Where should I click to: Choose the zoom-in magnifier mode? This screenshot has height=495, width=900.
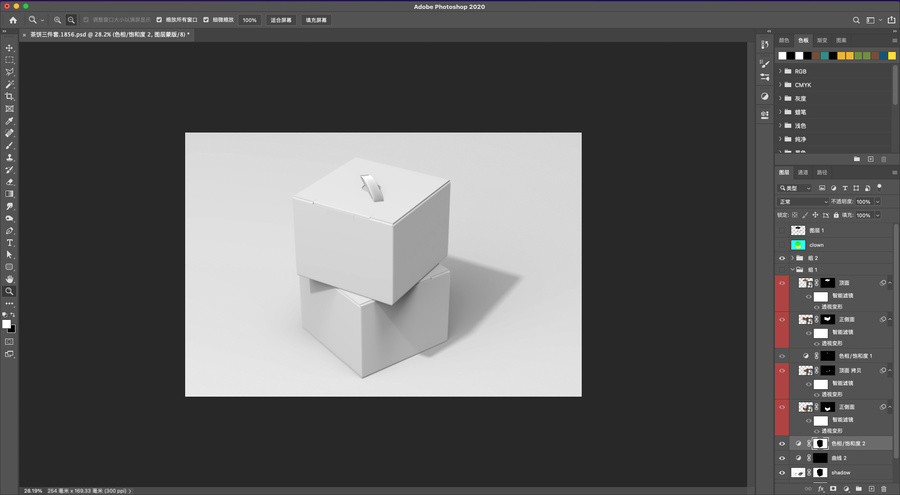pos(57,20)
